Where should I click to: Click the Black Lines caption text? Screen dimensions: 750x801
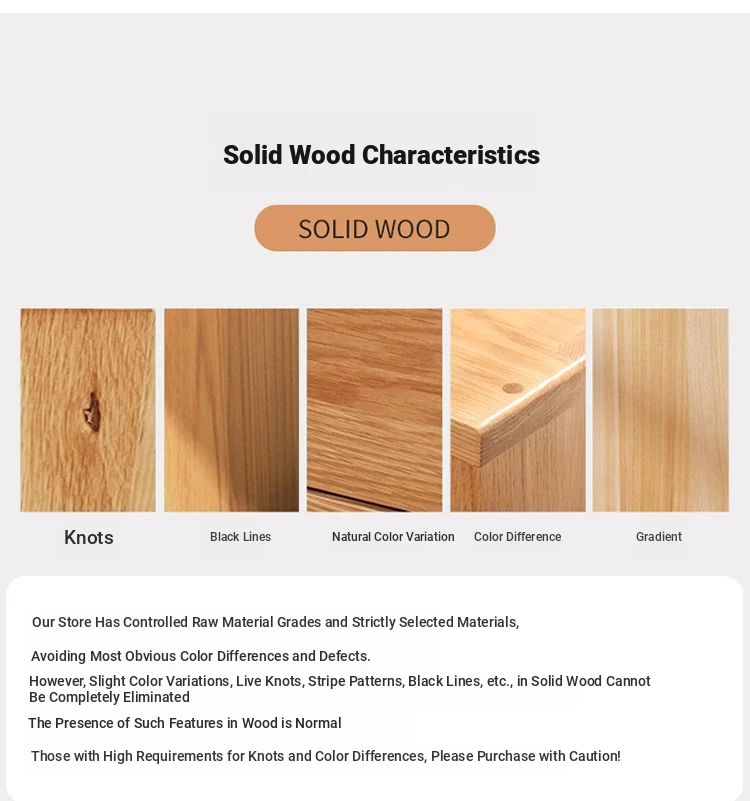pos(241,537)
